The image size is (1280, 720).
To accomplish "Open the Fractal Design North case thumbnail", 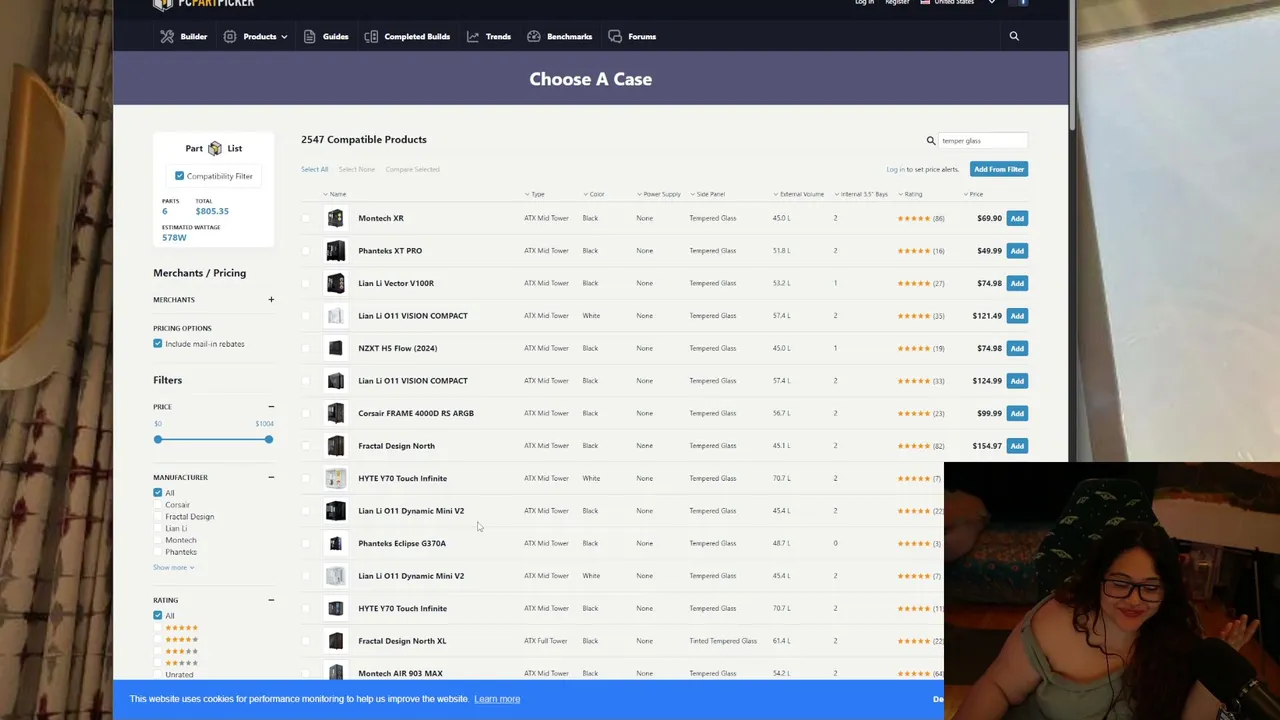I will 335,446.
